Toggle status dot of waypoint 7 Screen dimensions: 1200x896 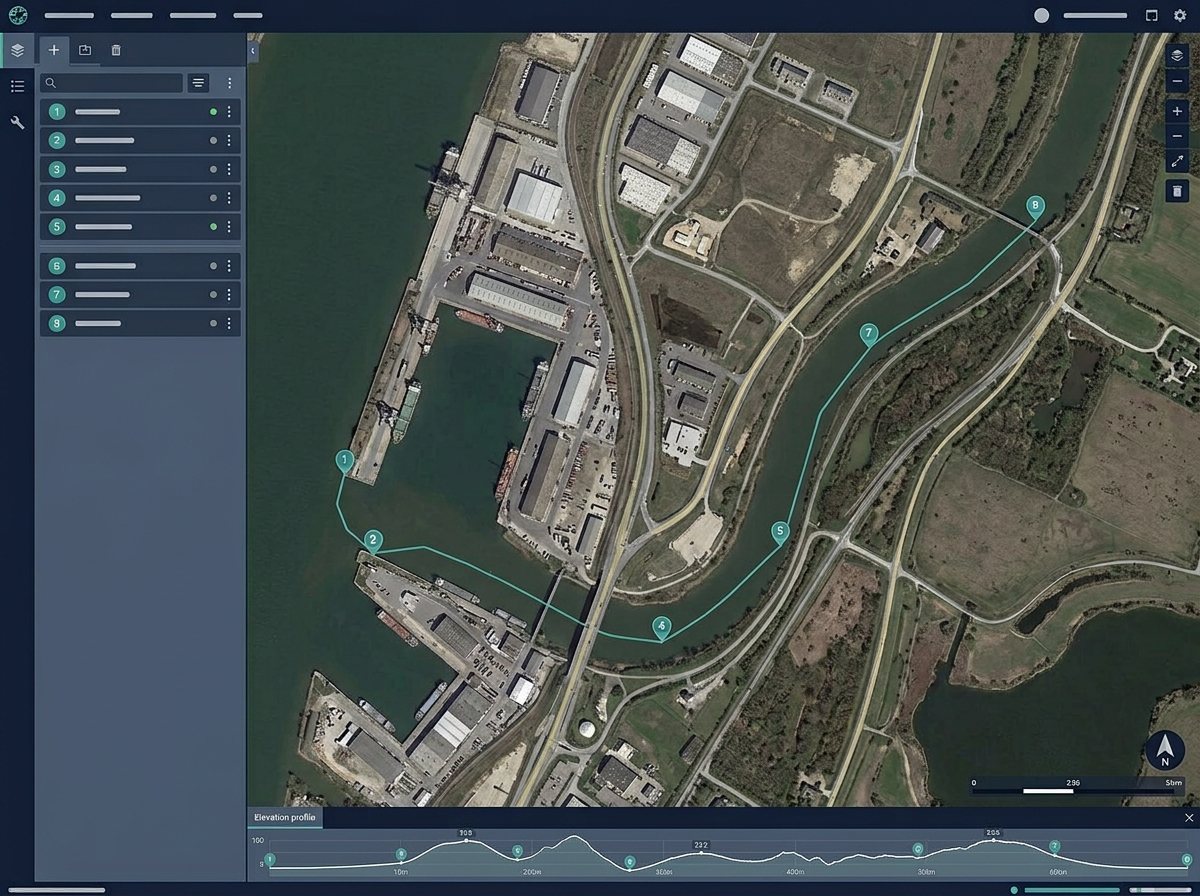point(213,295)
